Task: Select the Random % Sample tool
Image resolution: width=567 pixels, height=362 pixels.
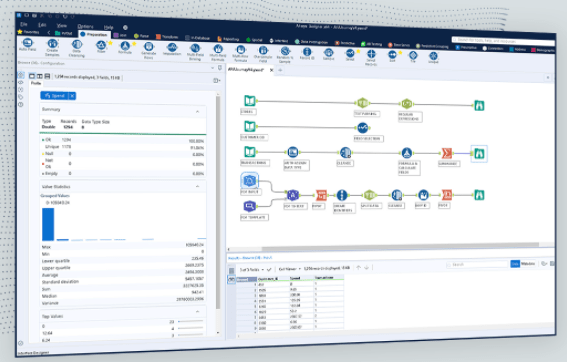Action: (x=285, y=54)
